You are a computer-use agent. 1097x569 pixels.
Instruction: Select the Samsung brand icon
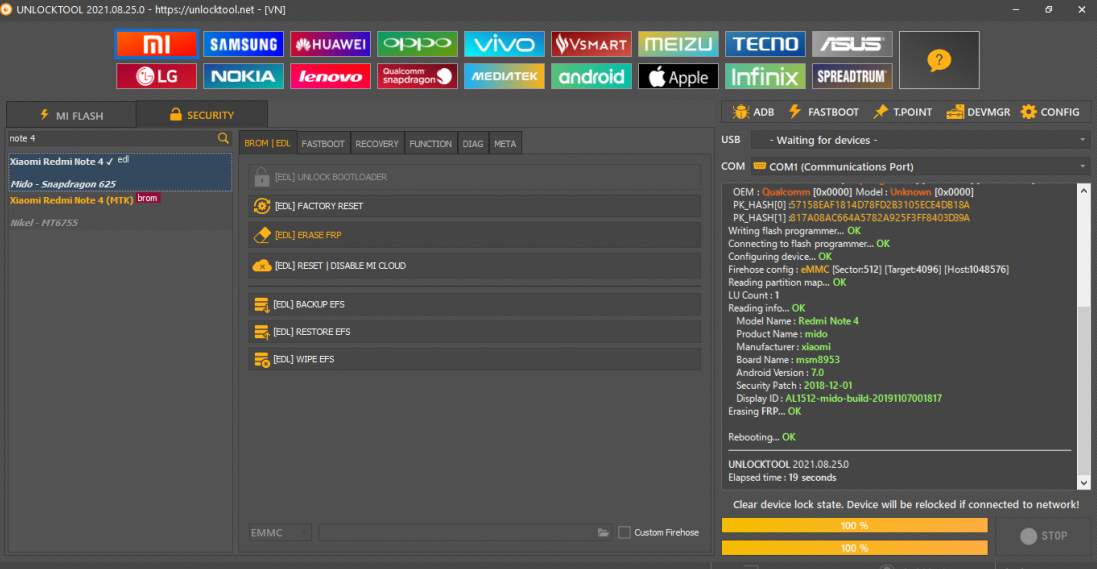coord(243,44)
